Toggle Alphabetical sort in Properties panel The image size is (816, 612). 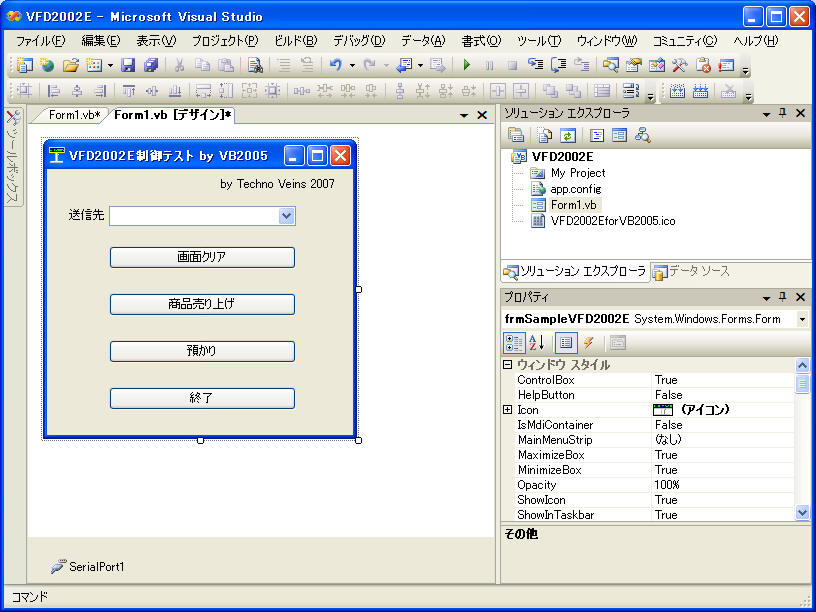pos(537,342)
